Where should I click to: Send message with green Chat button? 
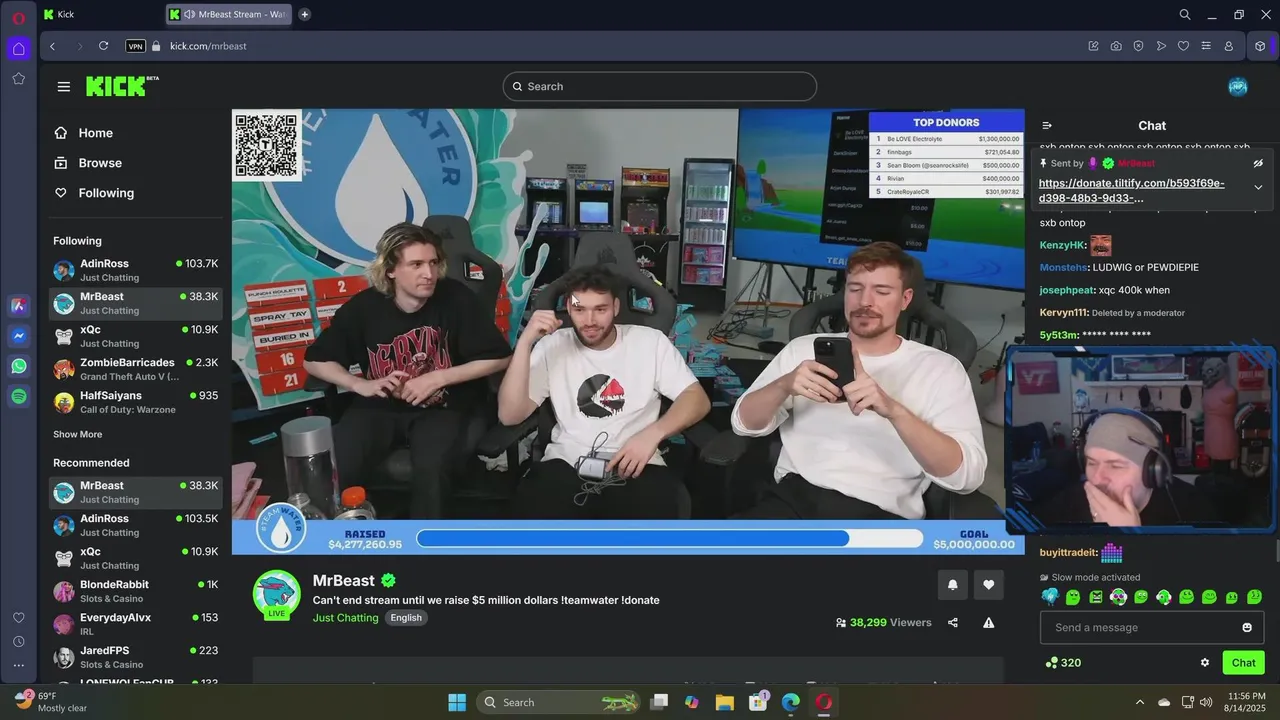point(1243,663)
